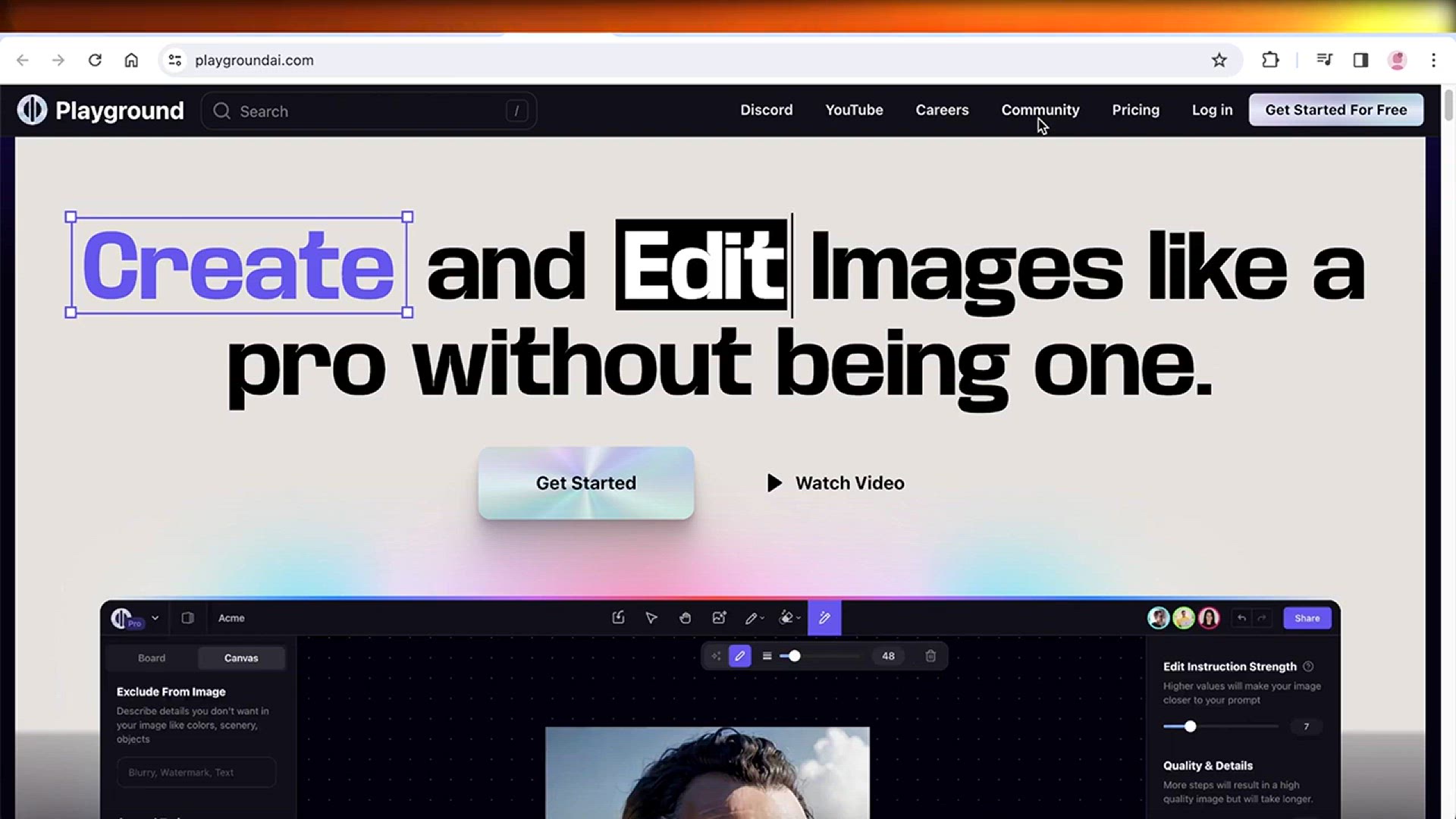
Task: Open the Chrome three-dot menu
Action: 1434,60
